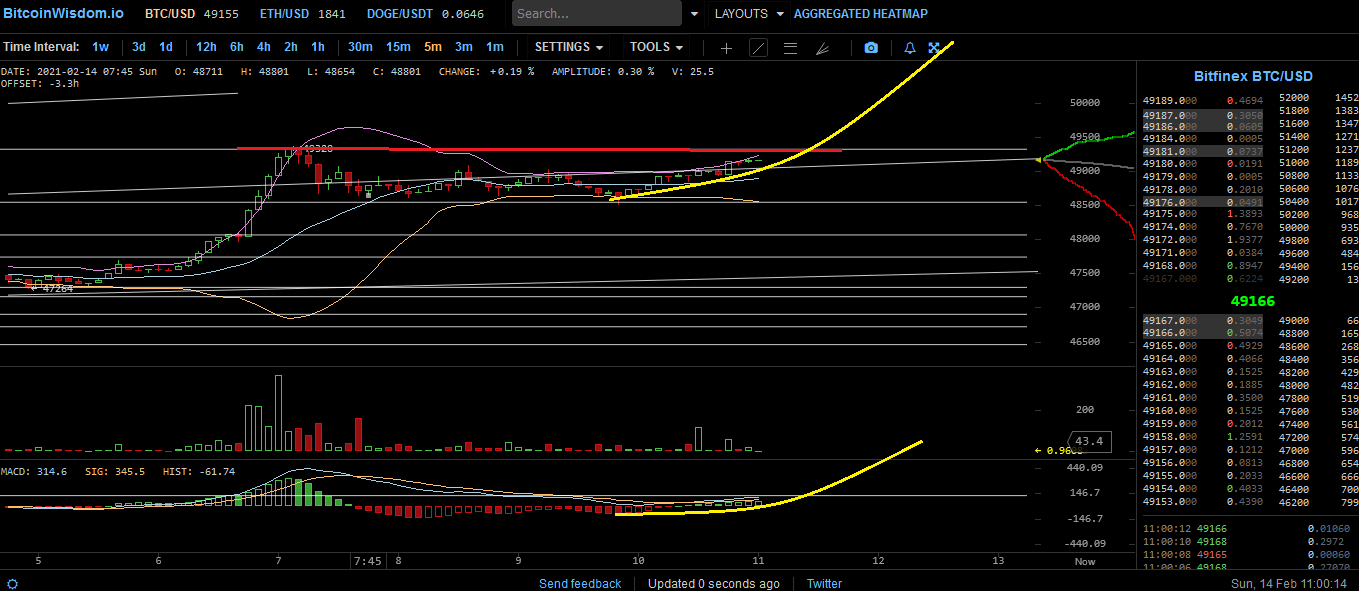Open the Twitter link in footer
Viewport: 1359px width, 591px height.
[x=824, y=583]
